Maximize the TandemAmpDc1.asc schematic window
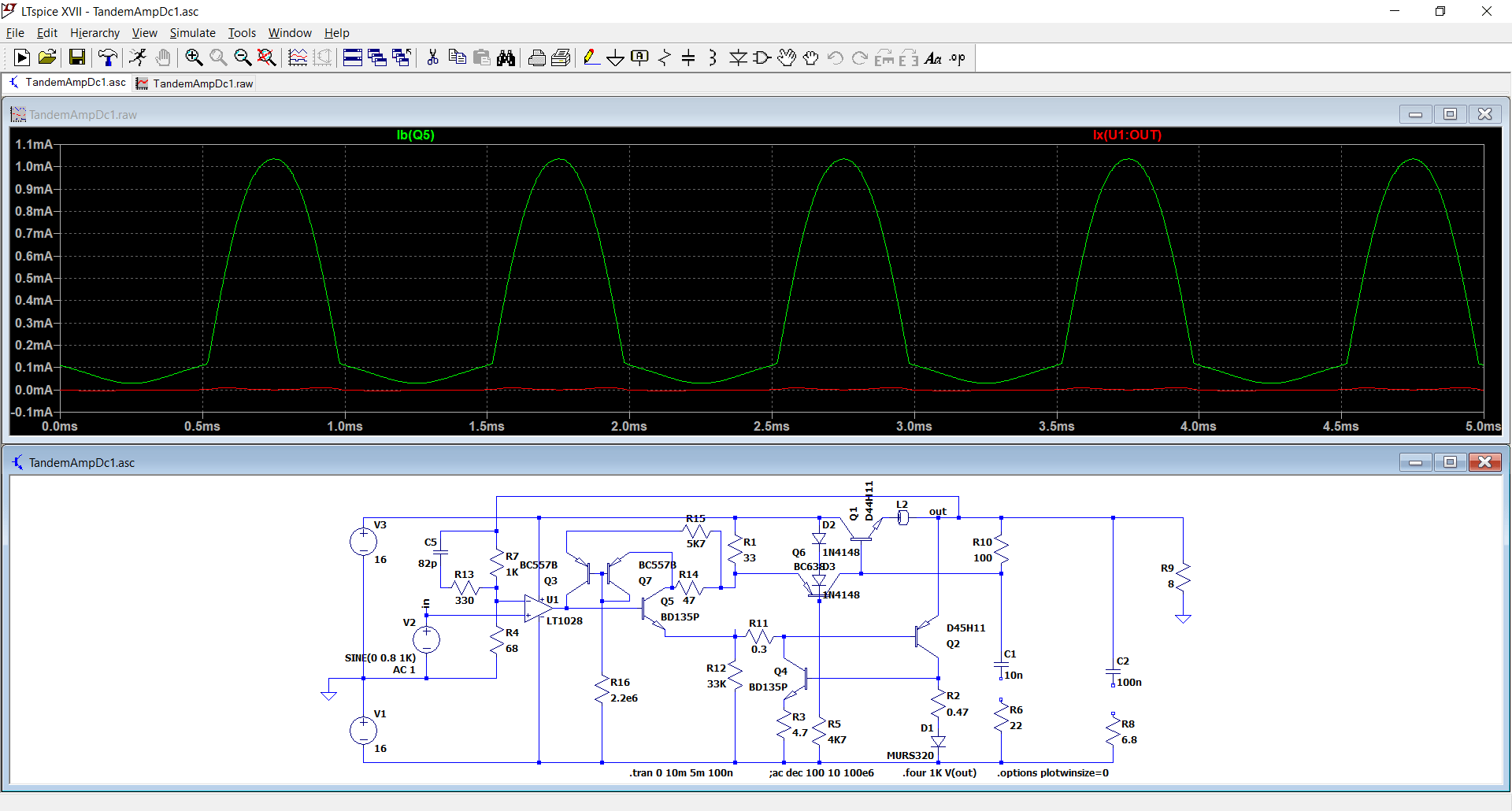The image size is (1512, 811). (1450, 462)
